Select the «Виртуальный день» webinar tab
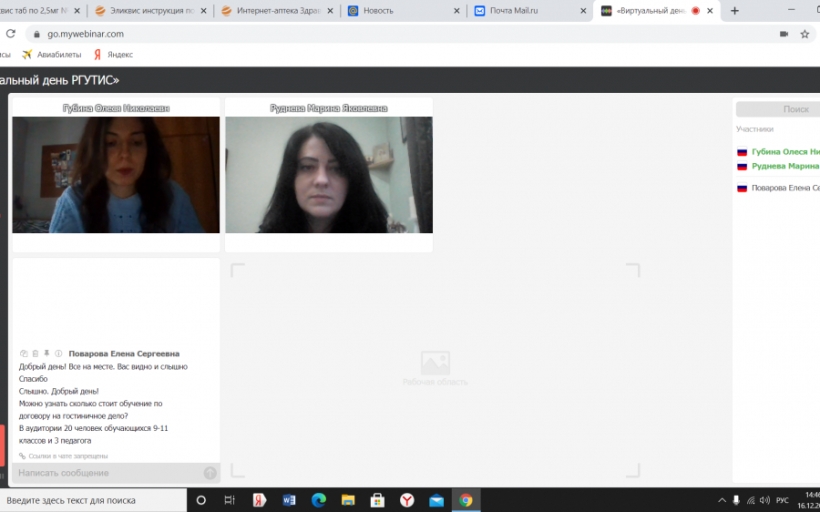The height and width of the screenshot is (512, 820). [x=657, y=10]
